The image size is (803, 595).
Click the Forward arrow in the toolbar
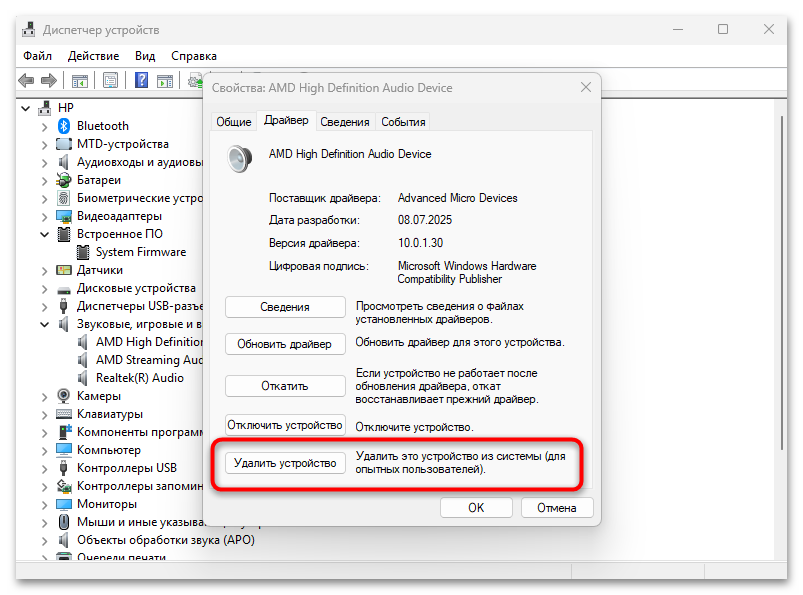pos(49,80)
